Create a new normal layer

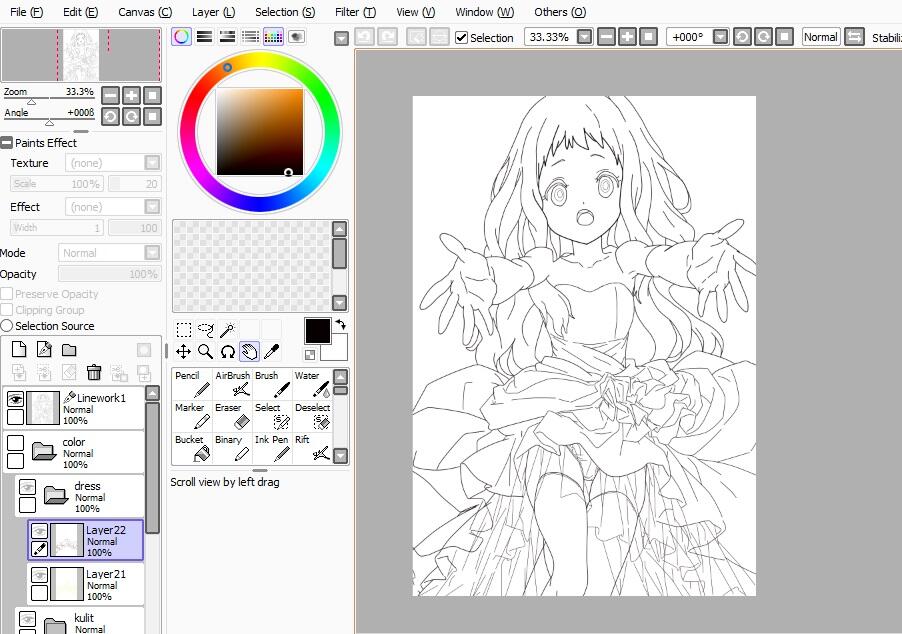[19, 349]
